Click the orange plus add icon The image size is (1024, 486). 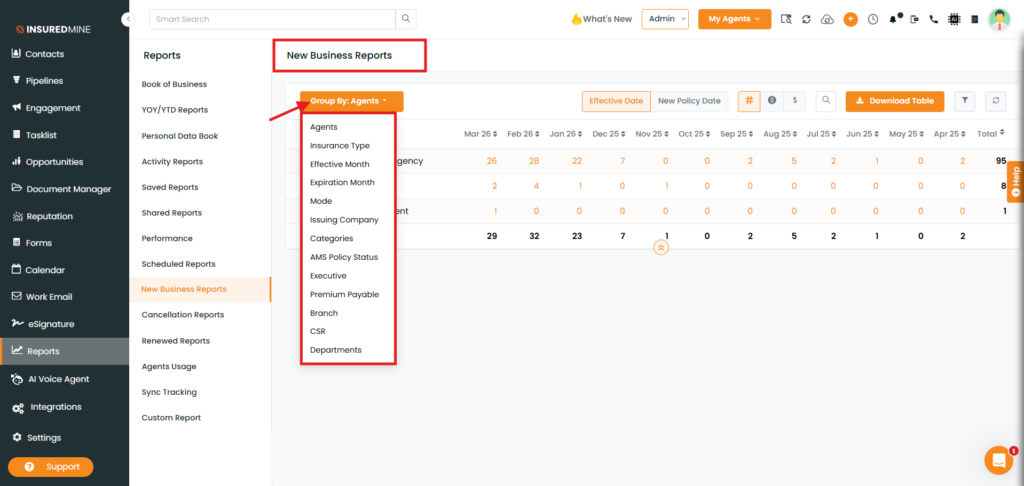coord(850,19)
